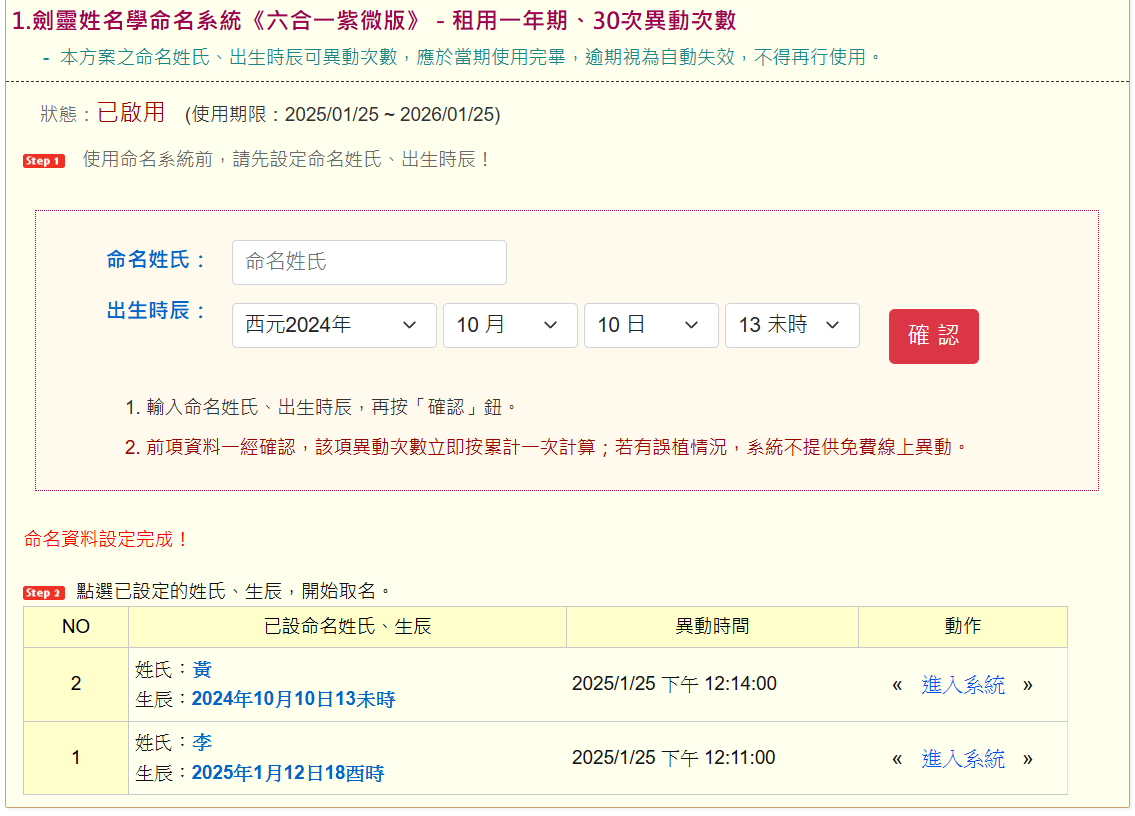Click the red warning note 前項資料一經確認
The height and width of the screenshot is (816, 1135).
click(546, 447)
